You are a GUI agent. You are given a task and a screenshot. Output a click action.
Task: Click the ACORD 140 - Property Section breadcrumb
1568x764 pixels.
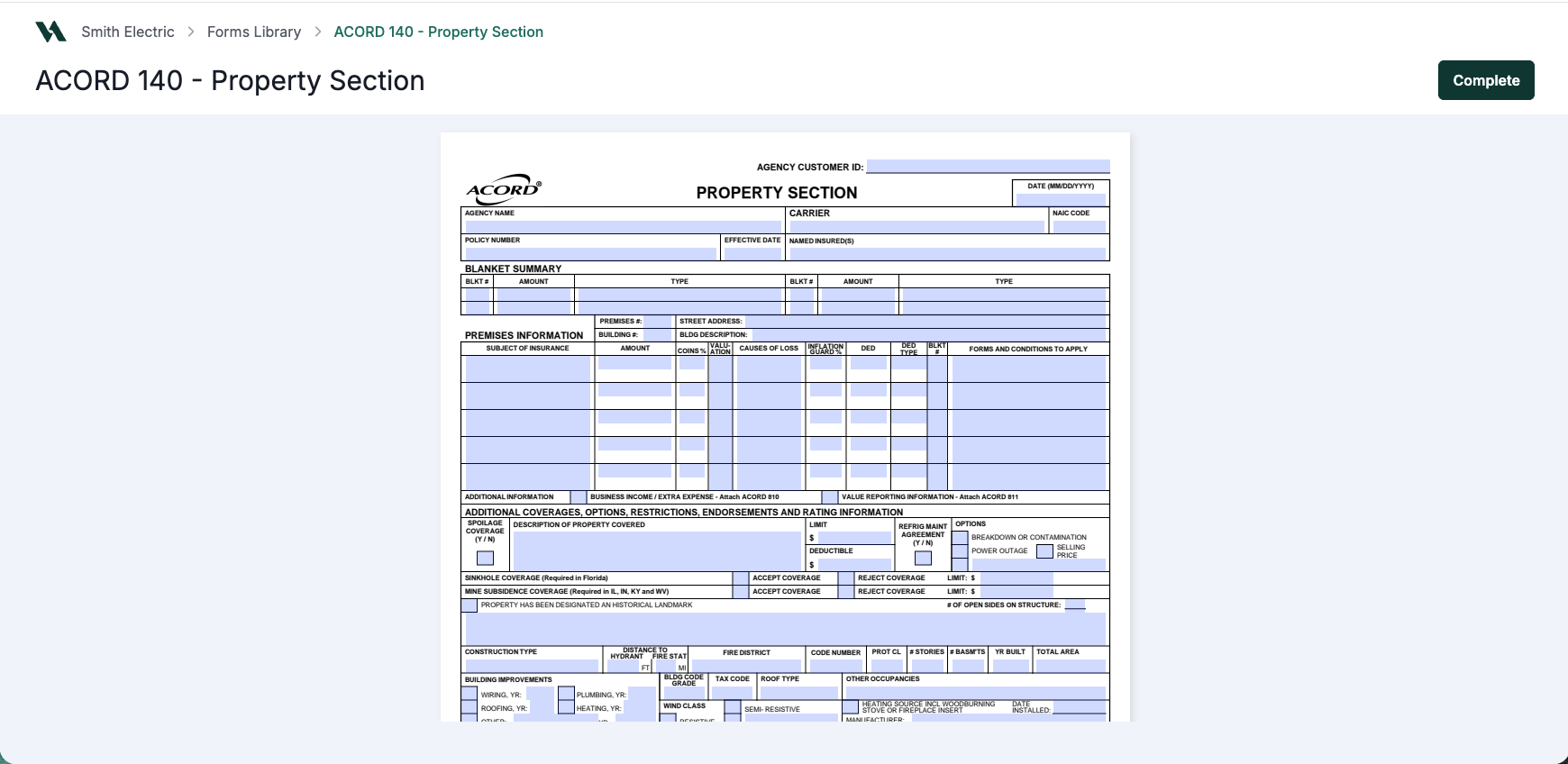pyautogui.click(x=439, y=32)
